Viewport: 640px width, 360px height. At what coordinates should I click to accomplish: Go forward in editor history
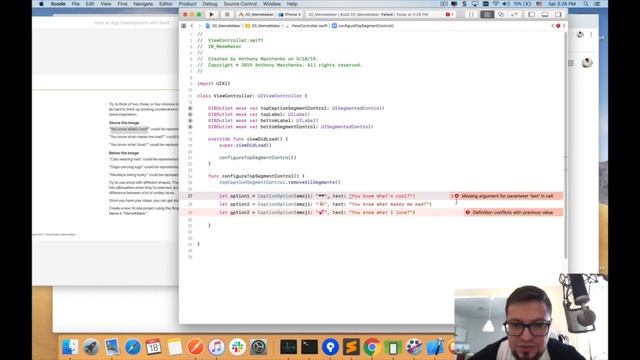pyautogui.click(x=200, y=26)
